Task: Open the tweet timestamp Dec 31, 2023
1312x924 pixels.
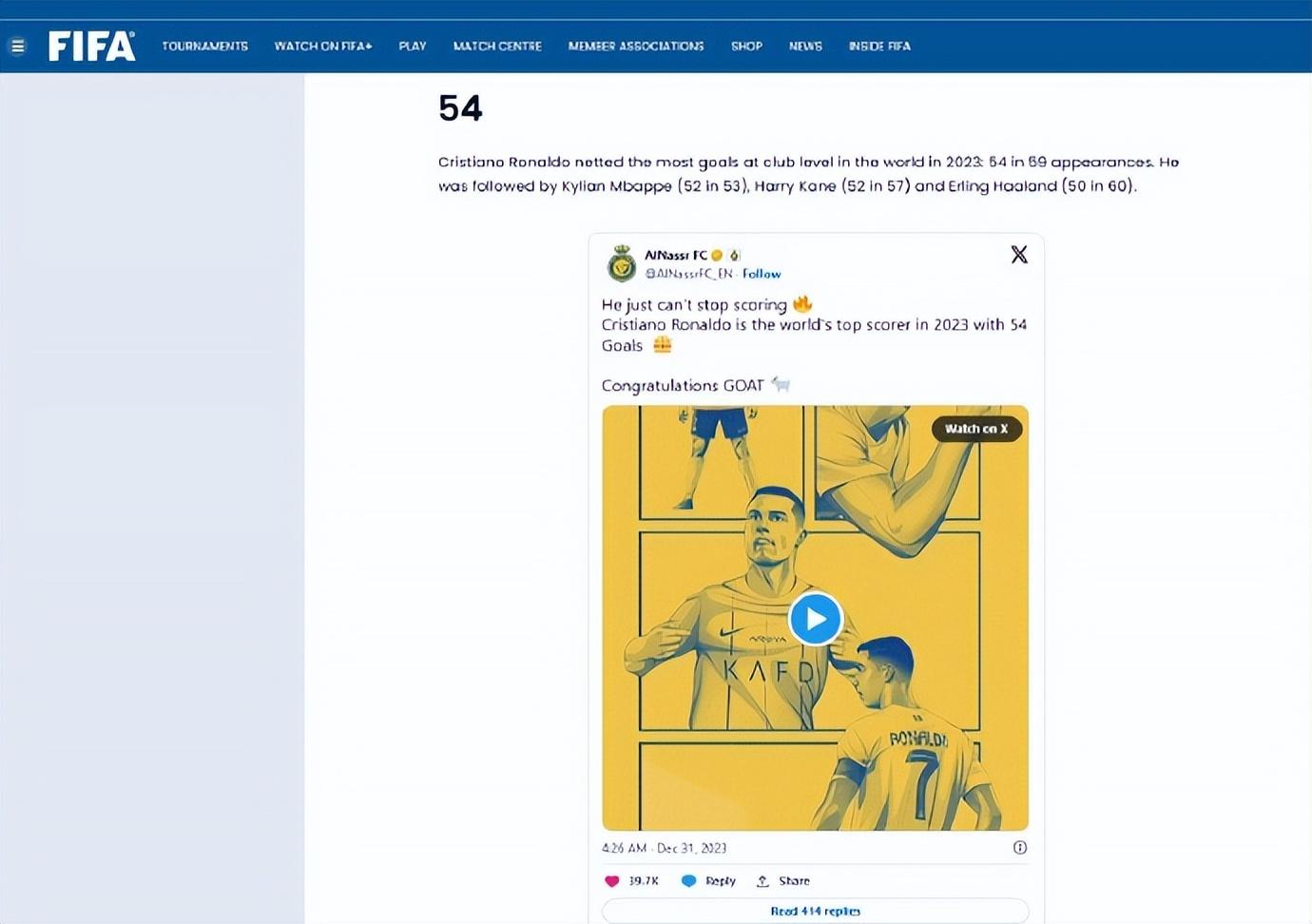Action: 664,848
